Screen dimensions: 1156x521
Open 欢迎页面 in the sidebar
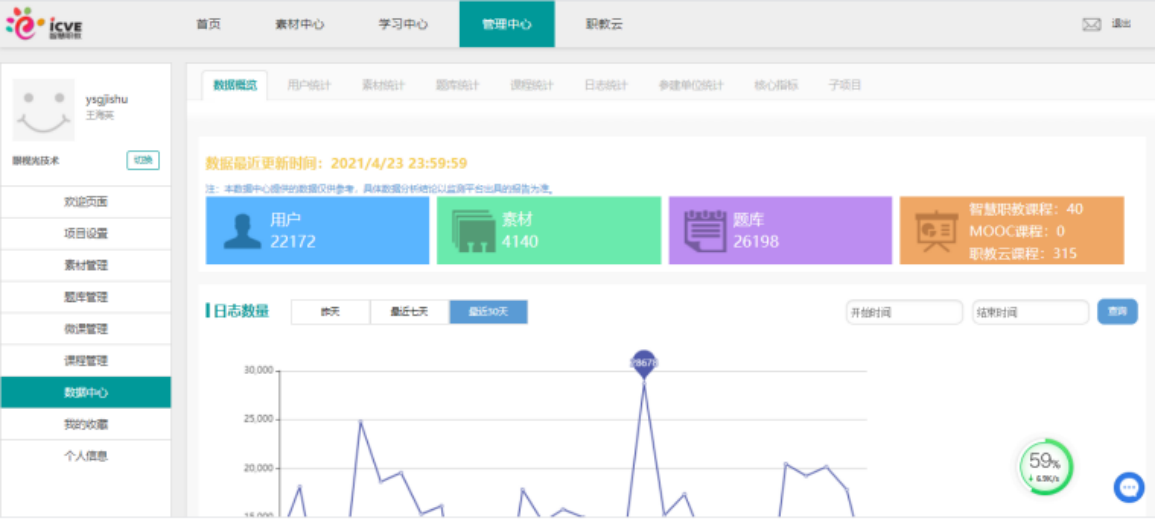pos(86,202)
